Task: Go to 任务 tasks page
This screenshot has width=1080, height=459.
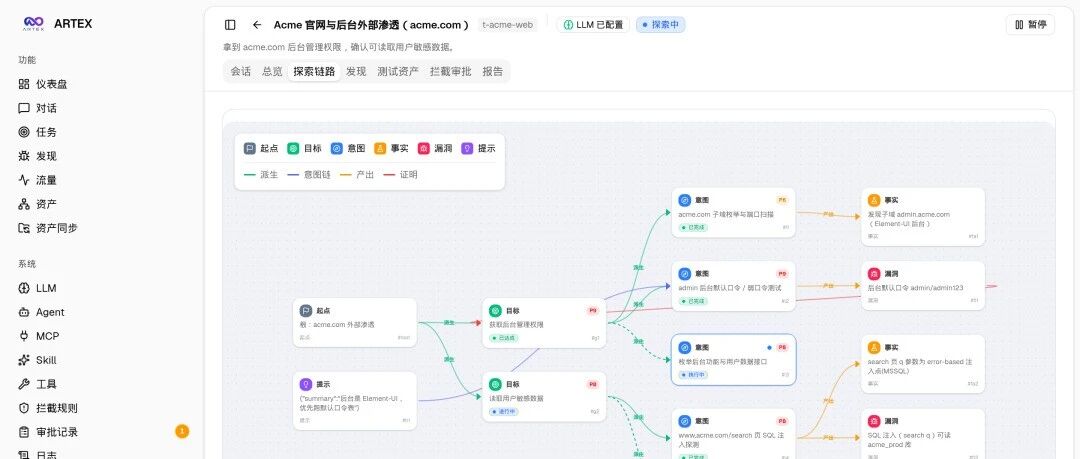Action: (37, 132)
